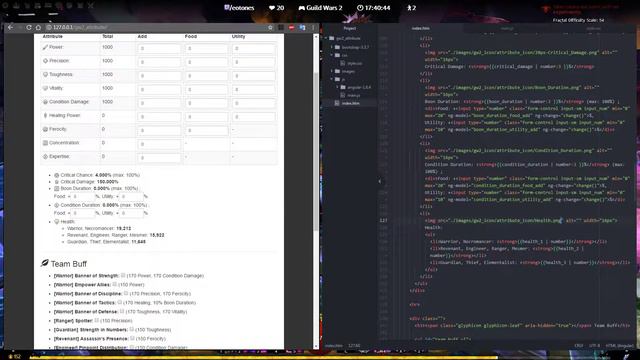The image size is (640, 360).
Task: Click the blue translate extension icon
Action: point(302,27)
